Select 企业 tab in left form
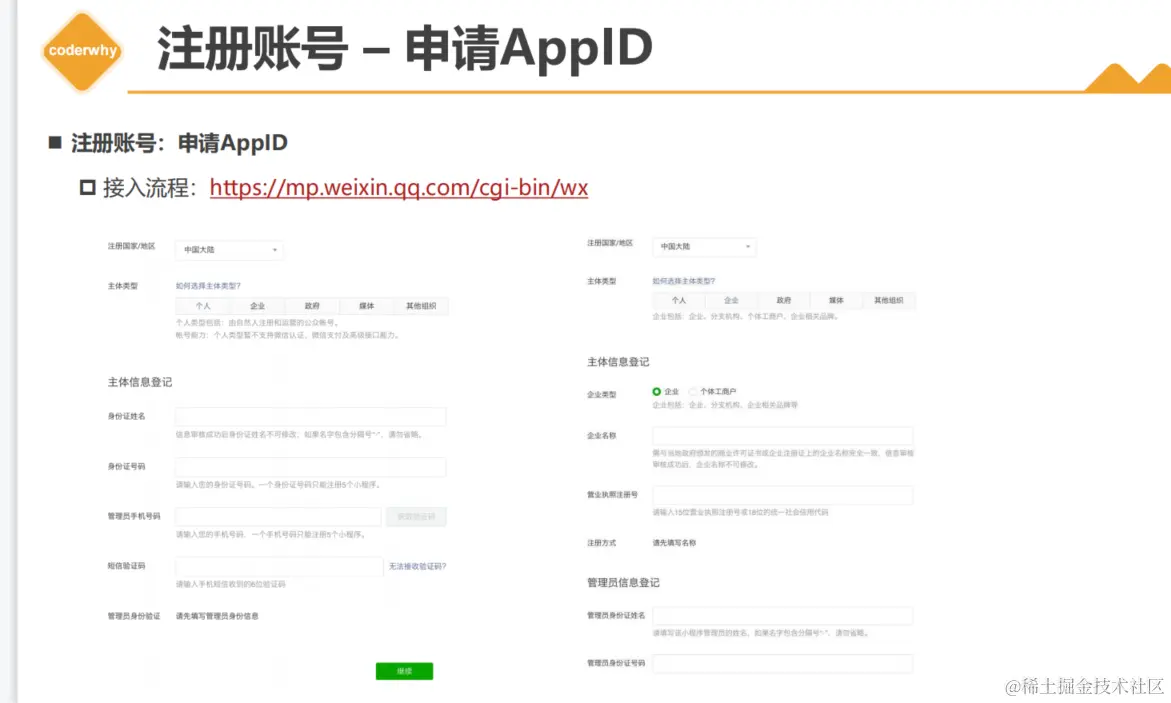This screenshot has width=1171, height=703. tap(258, 306)
